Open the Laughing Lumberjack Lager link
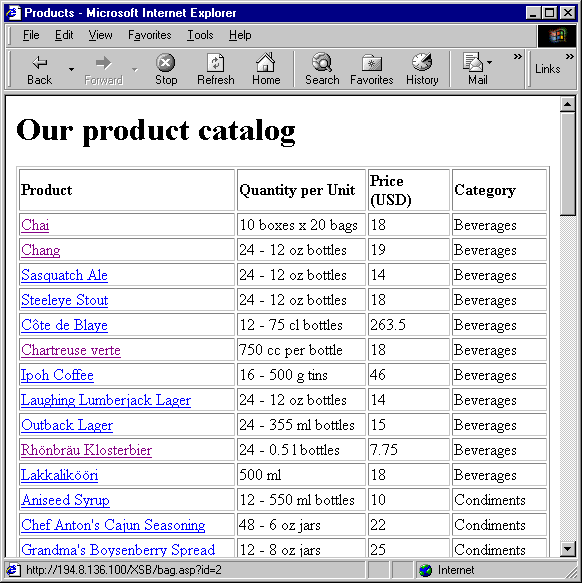Viewport: 582px width, 583px height. [x=106, y=400]
